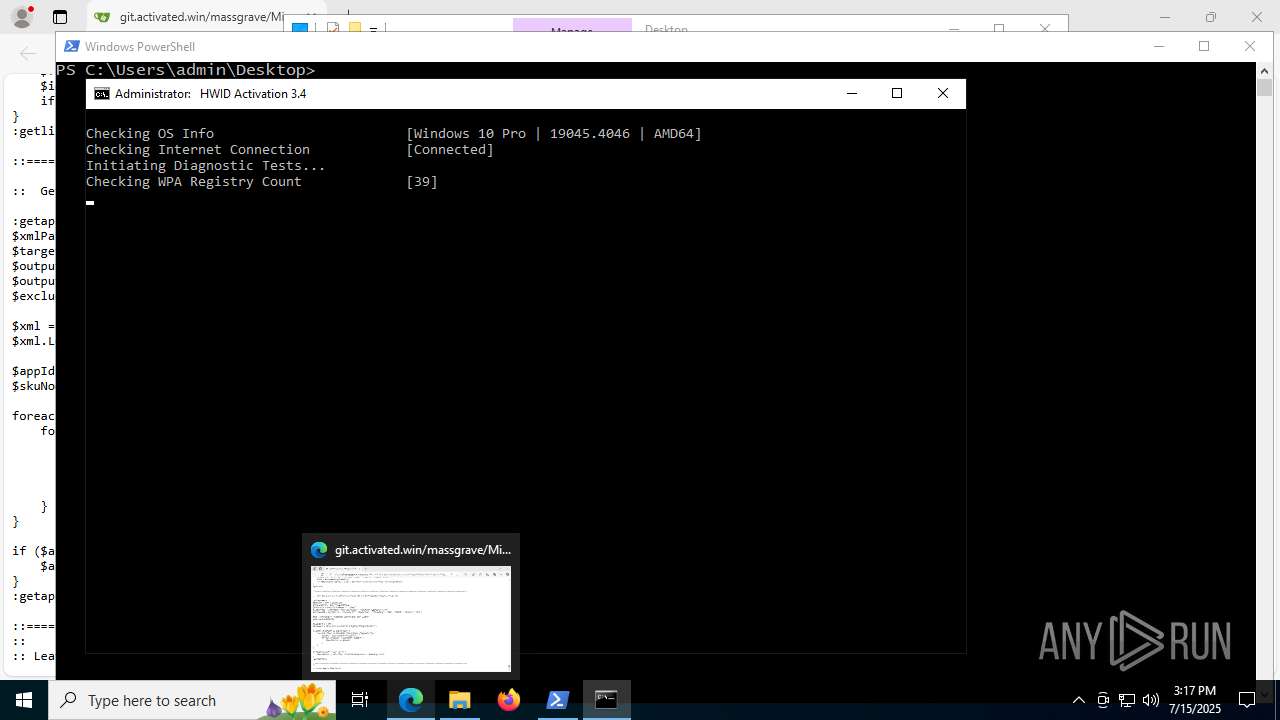Click the Edge back arrow
Viewport: 1280px width, 720px height.
pyautogui.click(x=27, y=53)
